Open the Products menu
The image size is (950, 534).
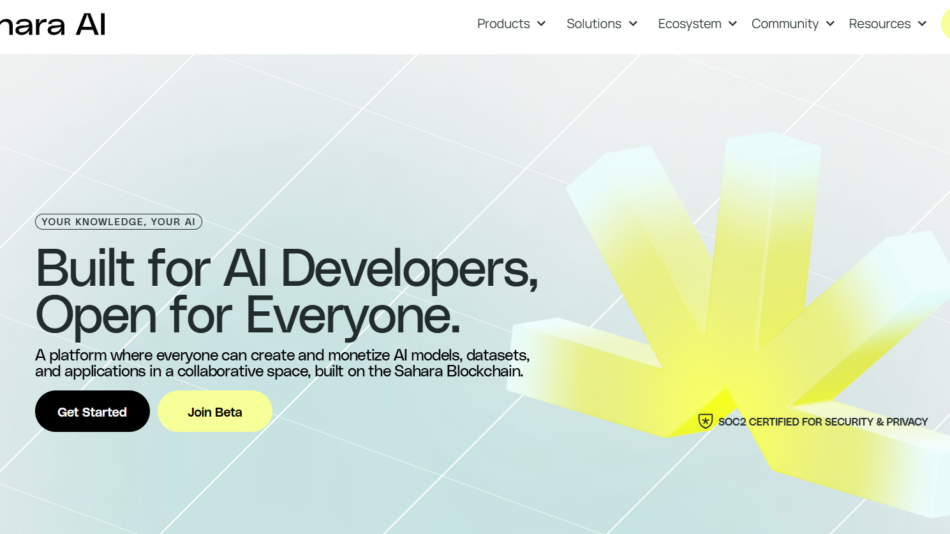coord(503,24)
